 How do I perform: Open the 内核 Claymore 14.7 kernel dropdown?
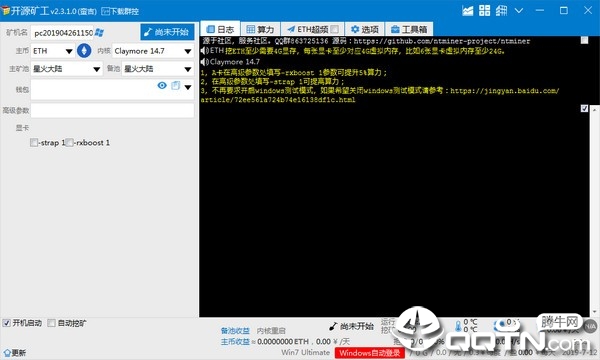[x=153, y=51]
